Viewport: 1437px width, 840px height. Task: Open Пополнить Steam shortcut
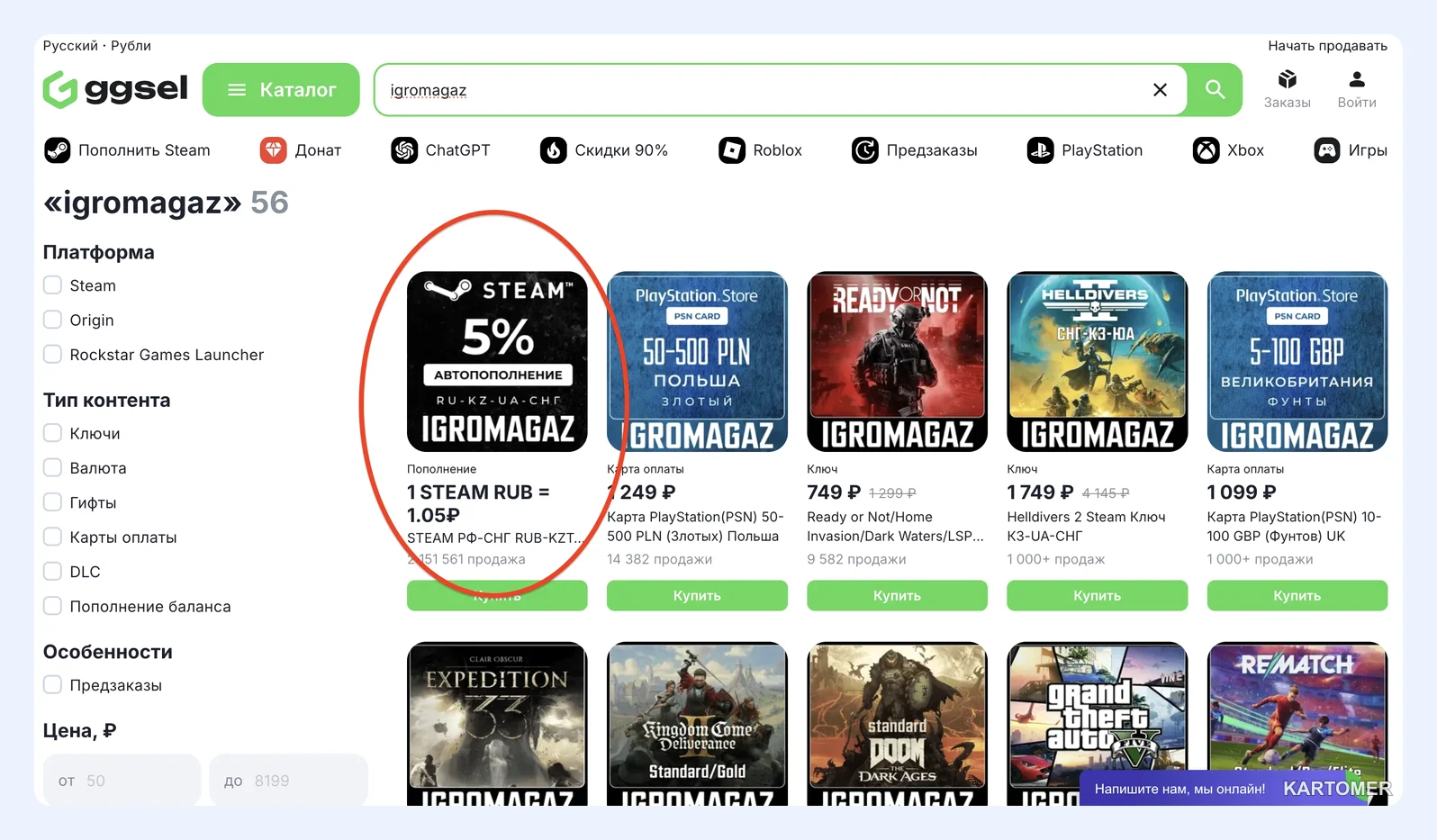[x=127, y=150]
